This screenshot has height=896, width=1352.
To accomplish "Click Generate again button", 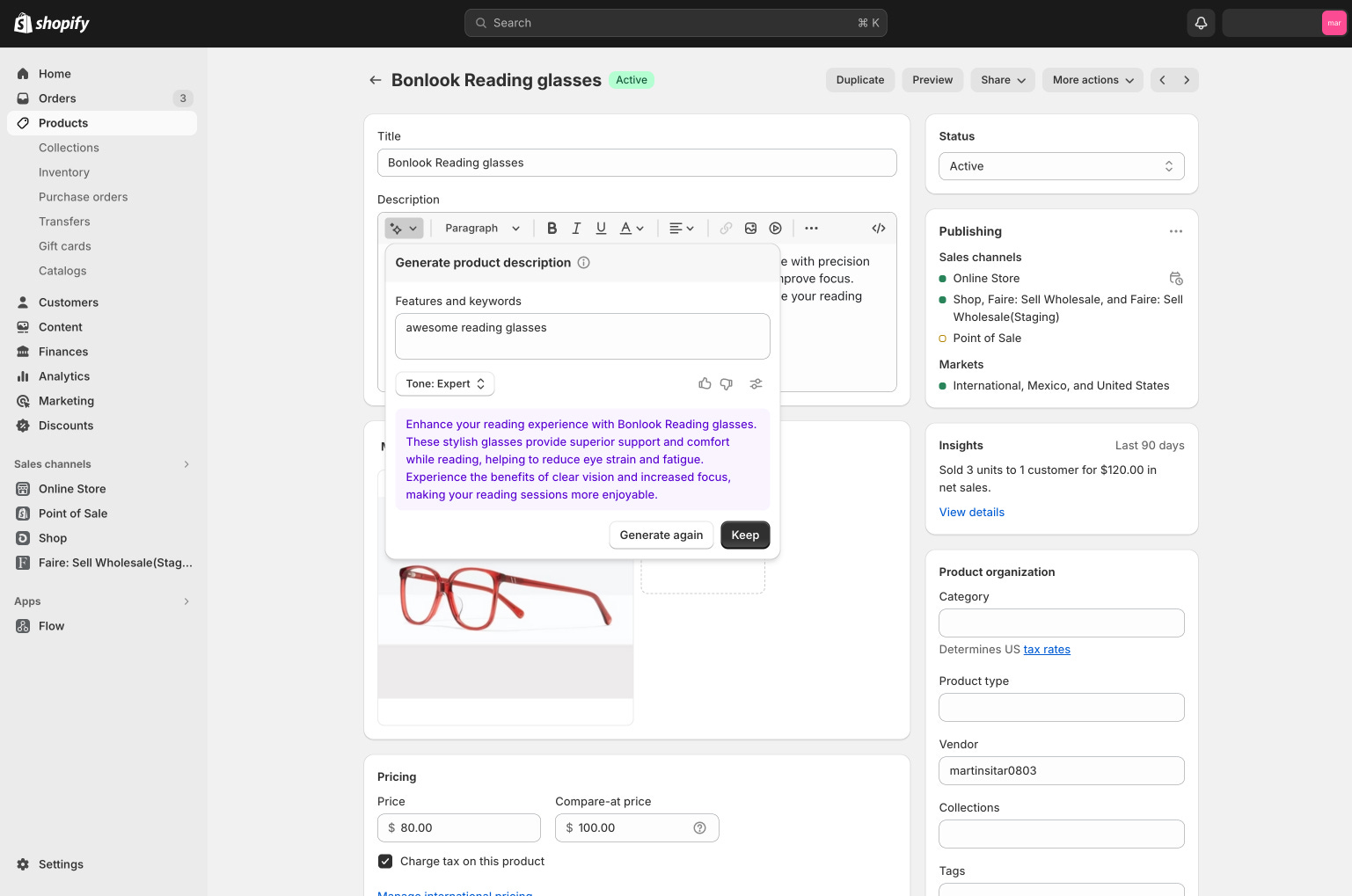I will [661, 535].
